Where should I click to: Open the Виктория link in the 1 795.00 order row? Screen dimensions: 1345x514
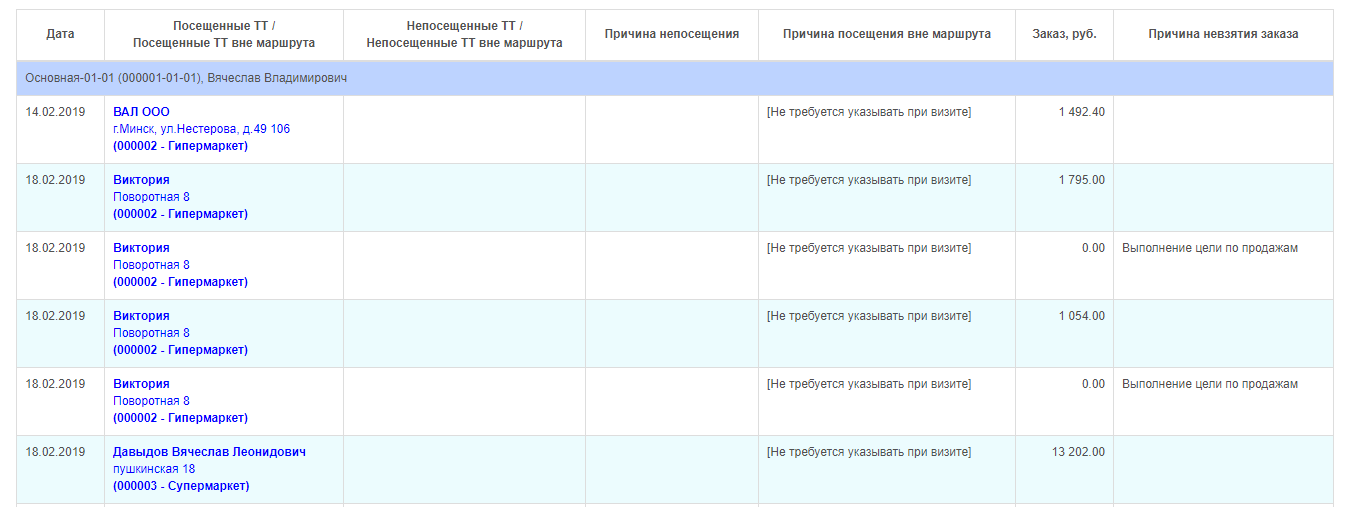pos(141,180)
